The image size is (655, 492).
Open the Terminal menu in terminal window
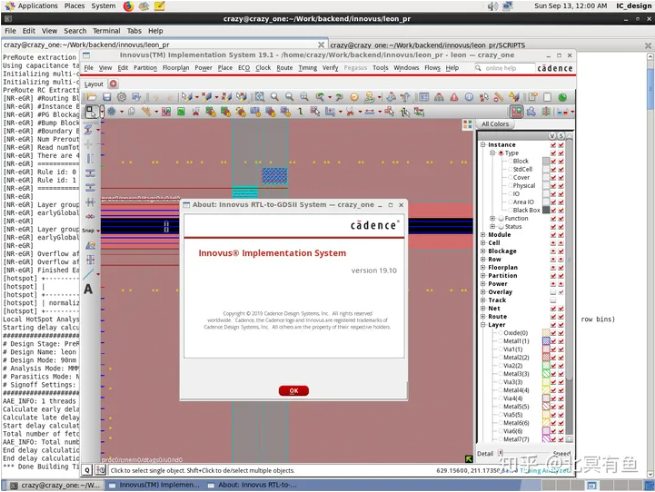tap(106, 31)
